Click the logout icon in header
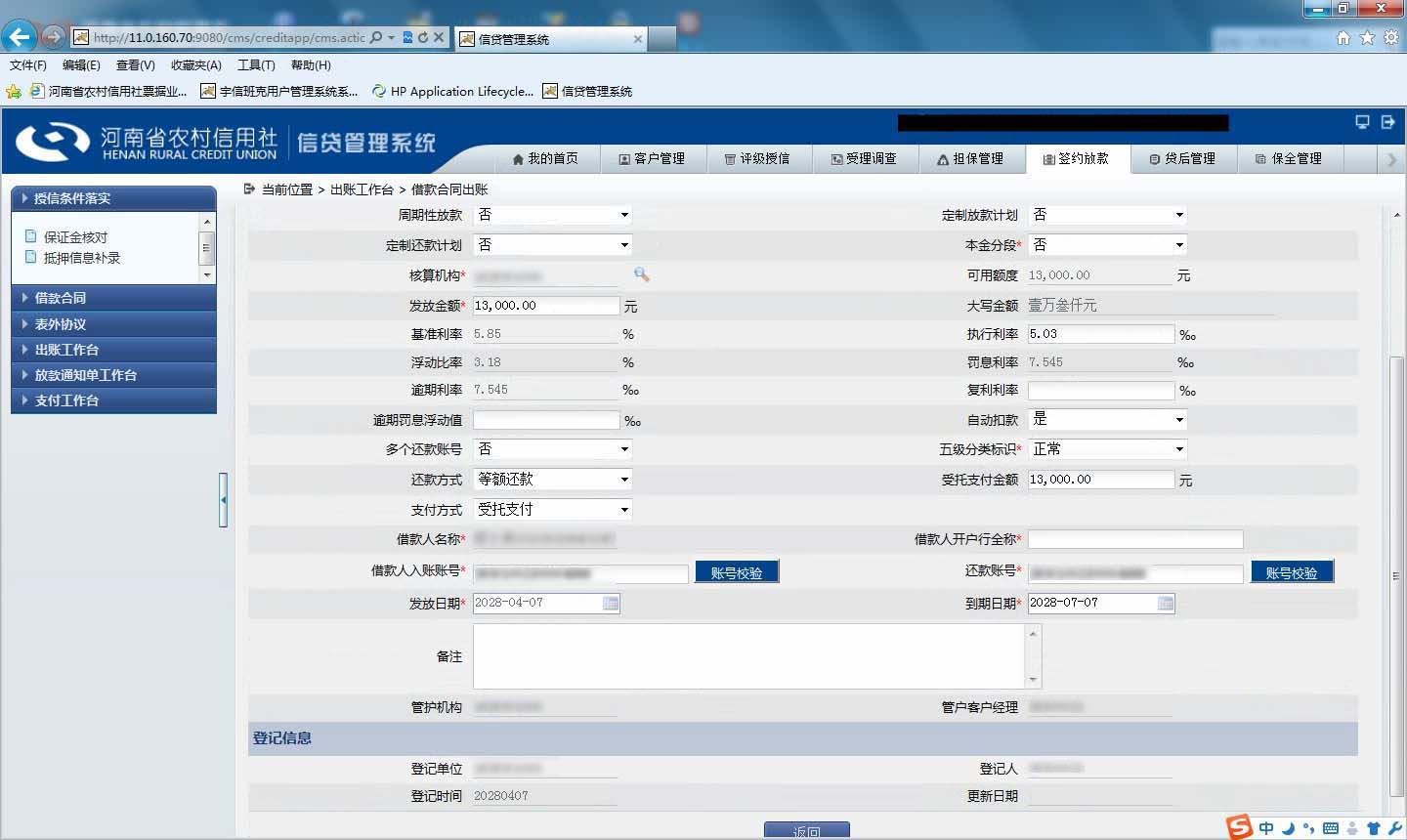 coord(1387,122)
